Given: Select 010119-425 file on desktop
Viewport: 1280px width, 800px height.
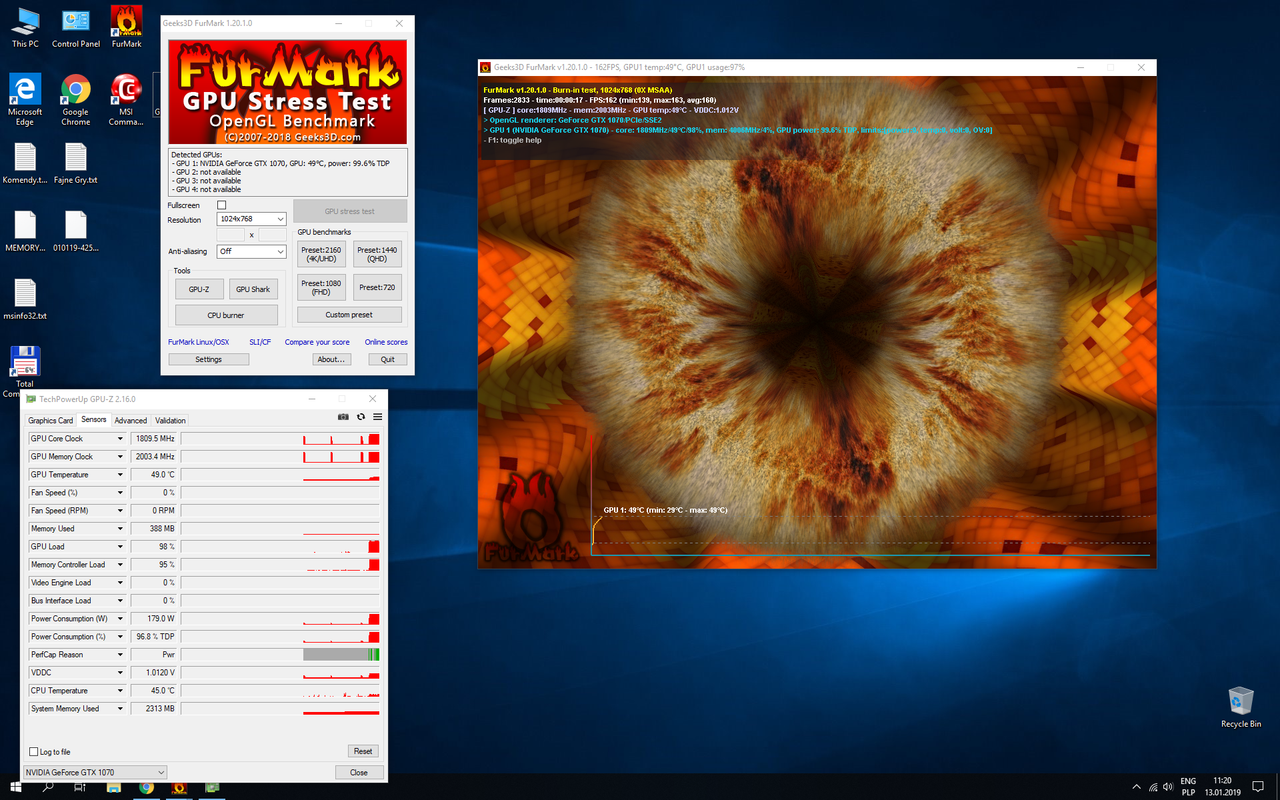Looking at the screenshot, I should pos(76,231).
